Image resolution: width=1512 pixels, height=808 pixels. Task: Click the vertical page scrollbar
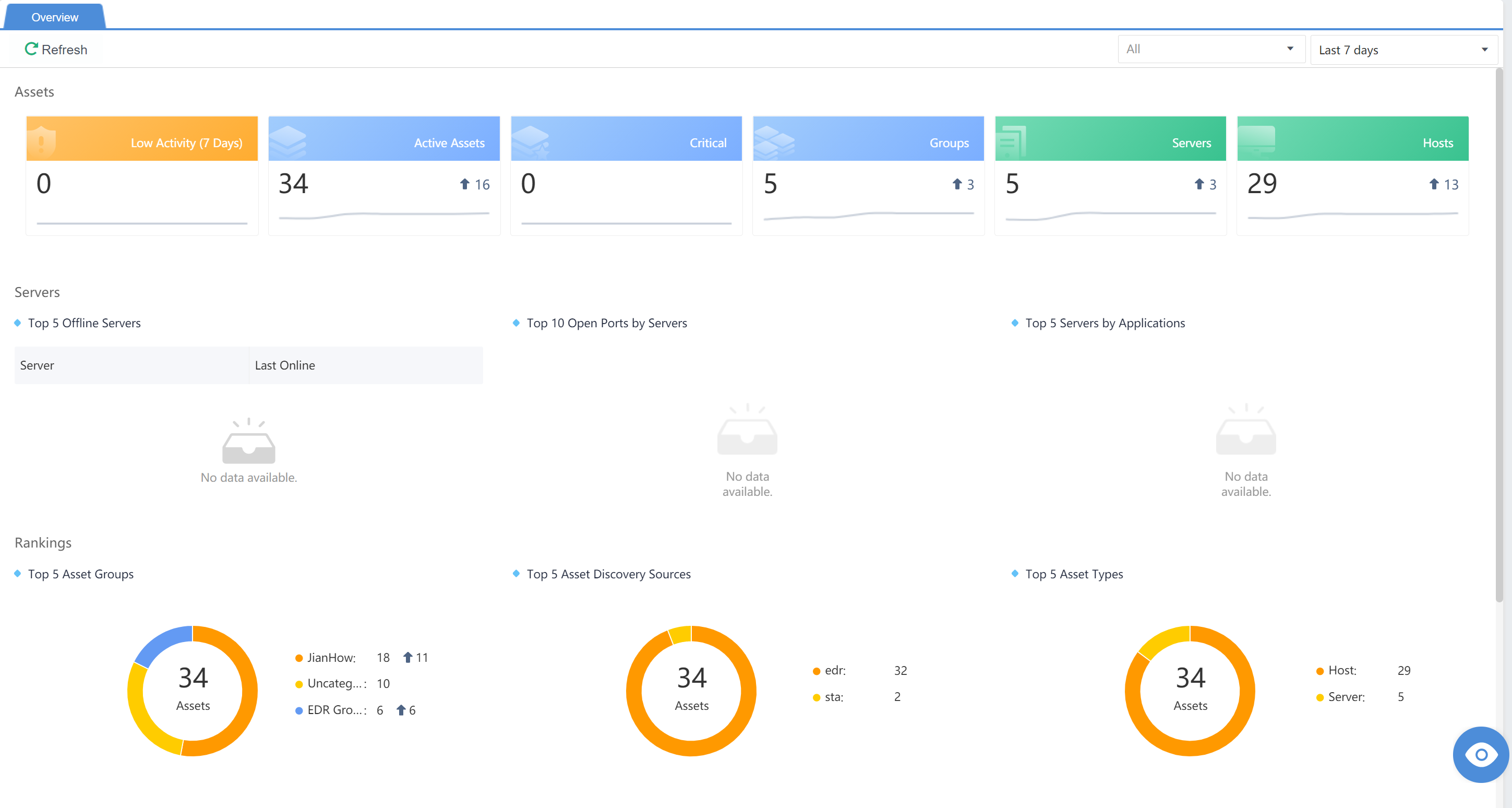(1498, 335)
